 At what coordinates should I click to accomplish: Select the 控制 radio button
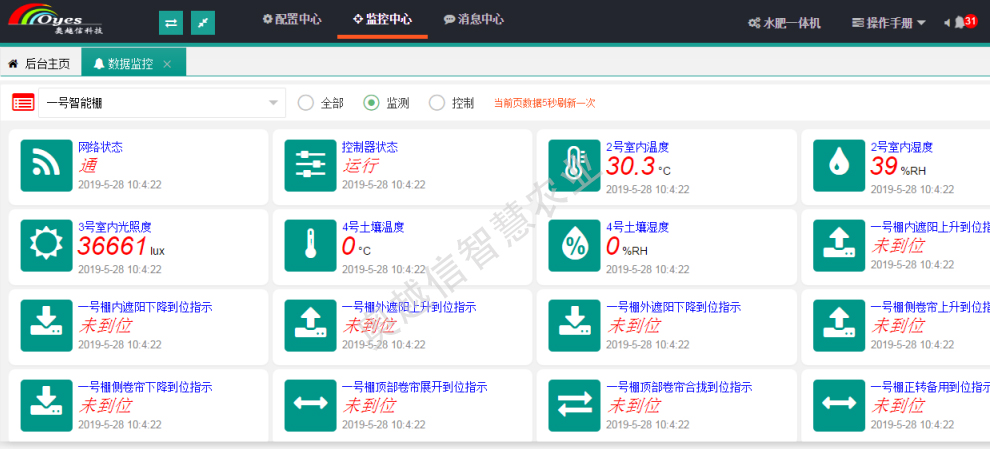coord(437,103)
